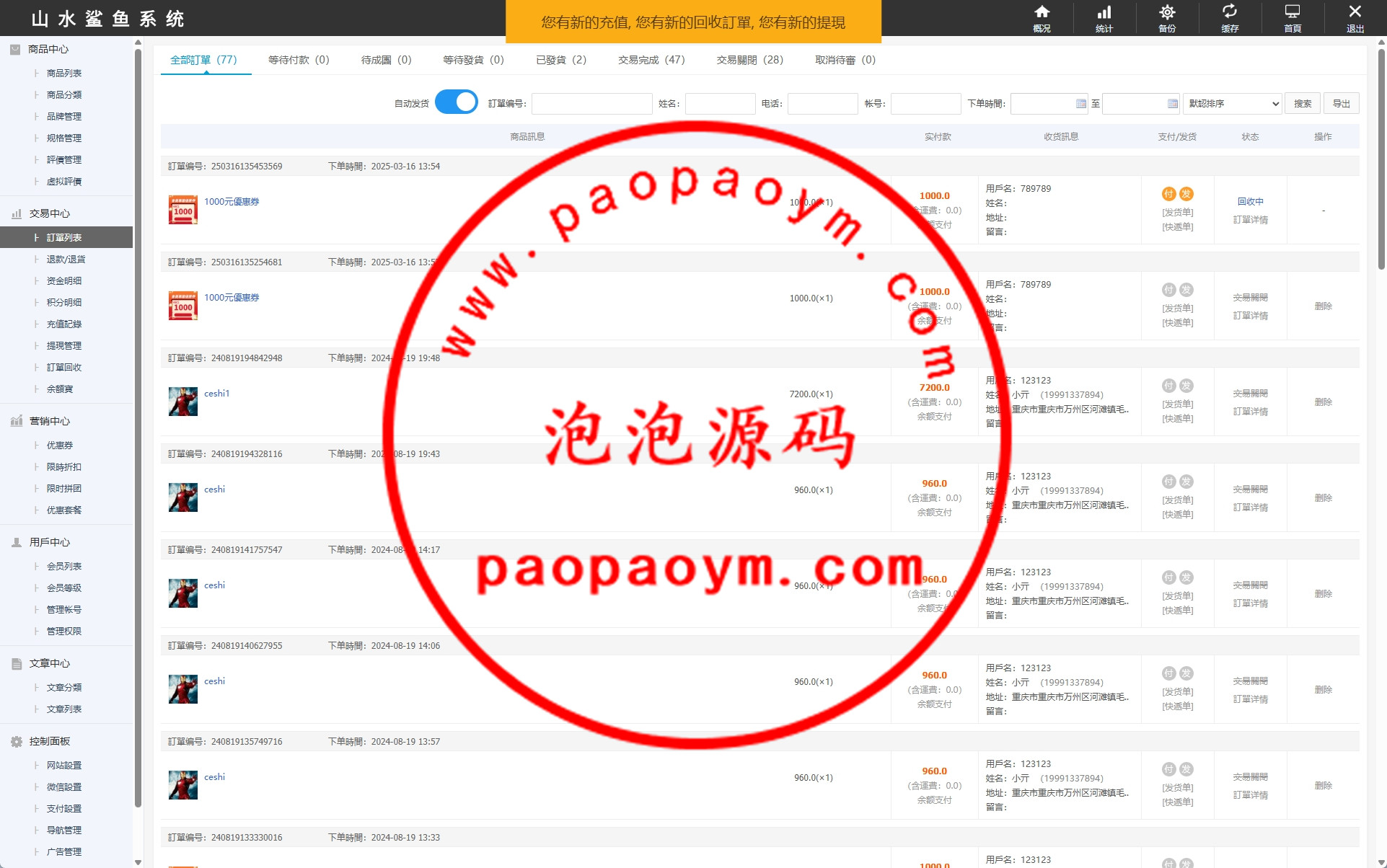Open 资金明细 in sidebar
Screen dimensions: 1387x868
click(x=64, y=281)
